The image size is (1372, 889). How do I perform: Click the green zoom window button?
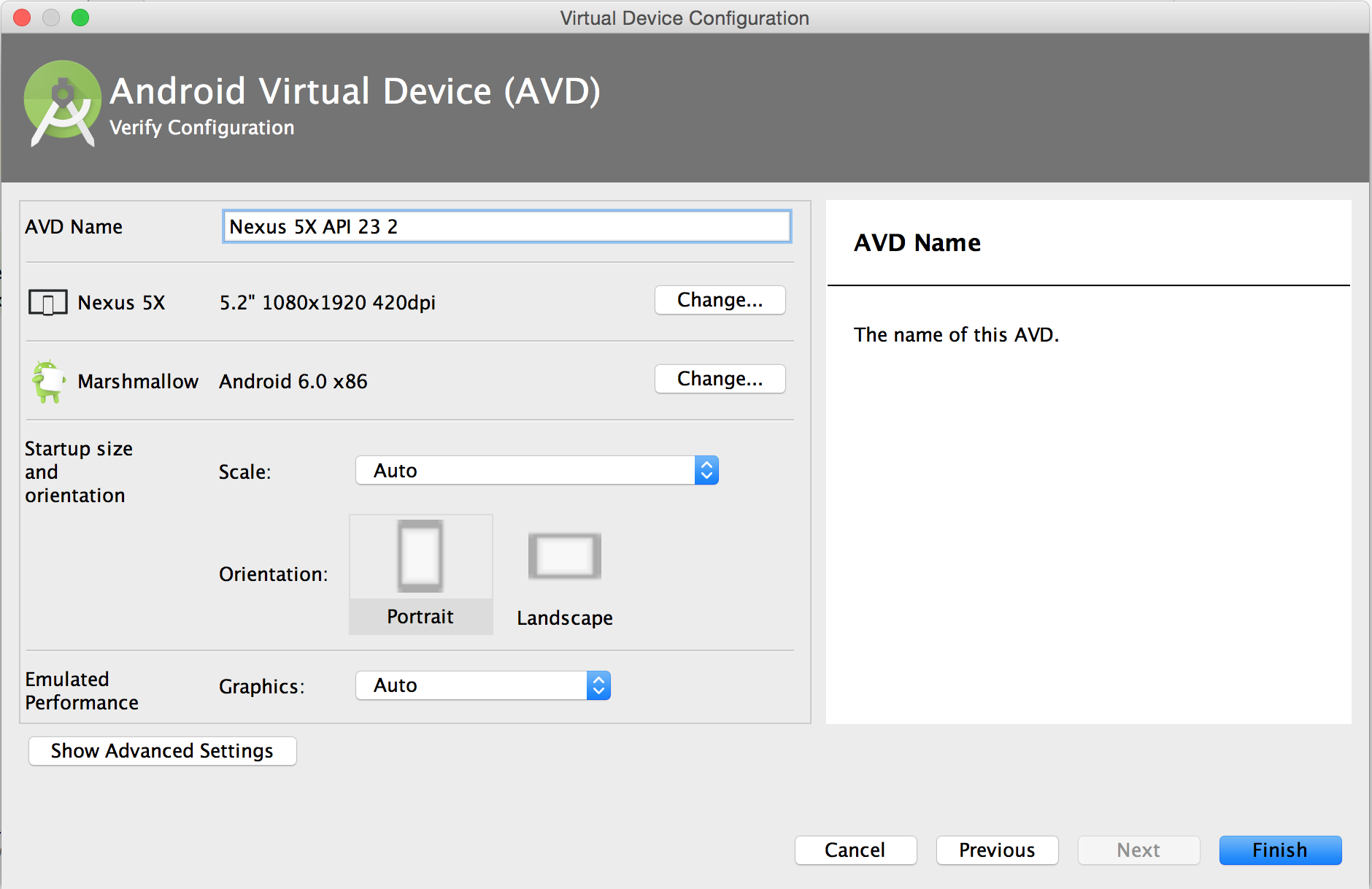[x=80, y=18]
